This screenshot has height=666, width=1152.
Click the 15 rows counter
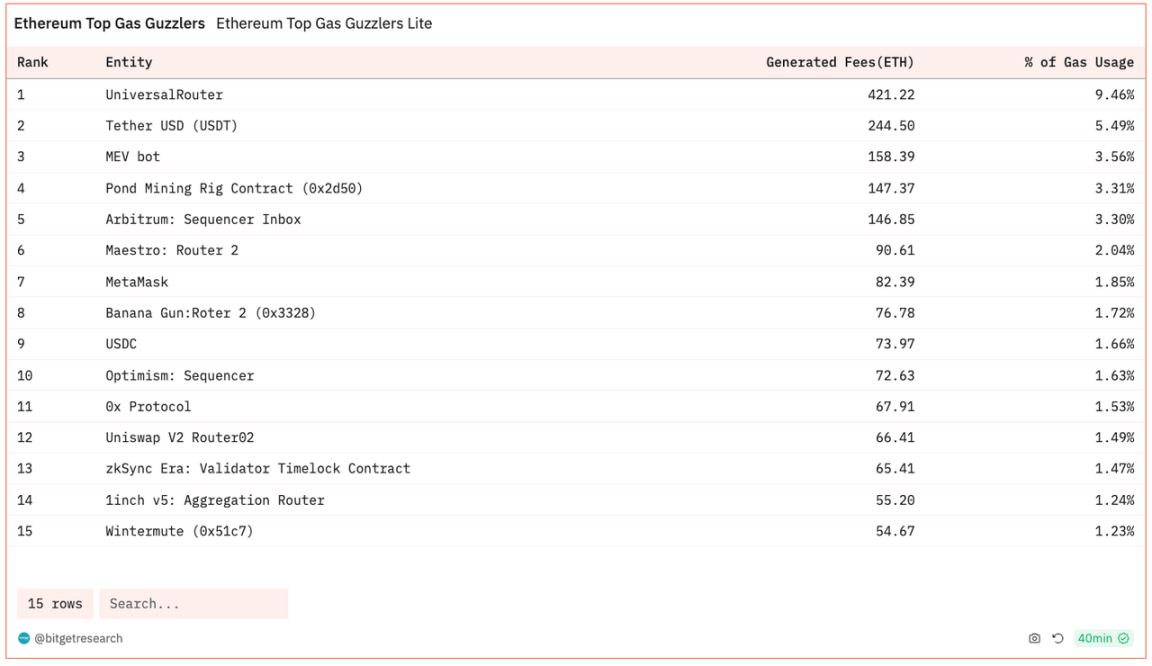tap(55, 604)
